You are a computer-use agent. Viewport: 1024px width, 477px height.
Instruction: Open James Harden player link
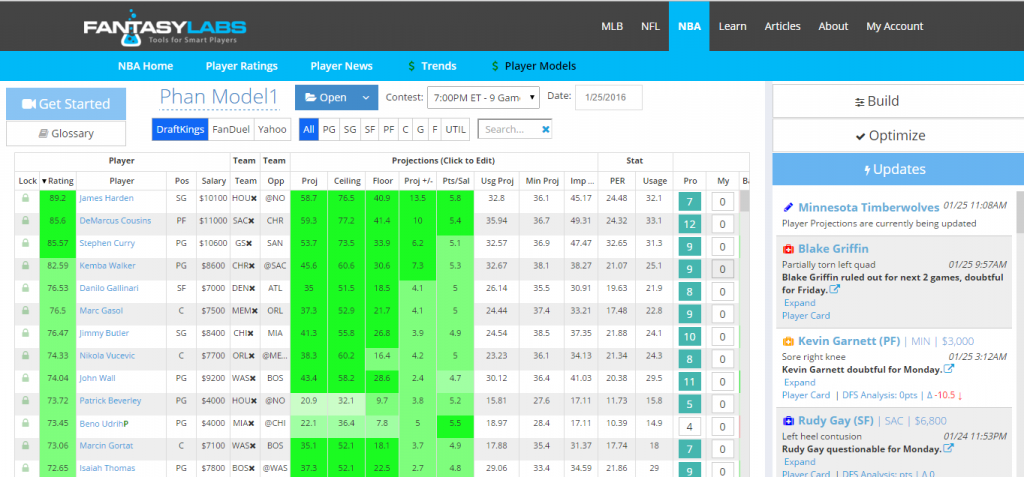(x=106, y=198)
